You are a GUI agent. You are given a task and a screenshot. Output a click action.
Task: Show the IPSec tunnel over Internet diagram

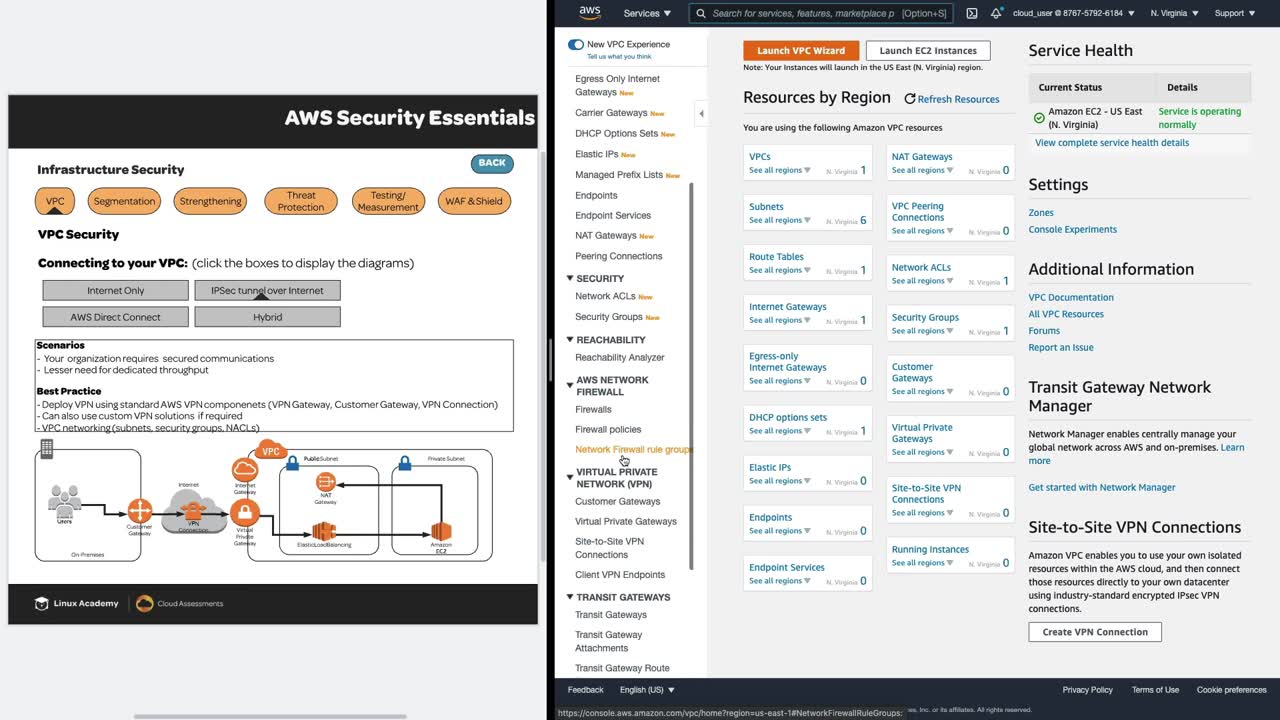(x=267, y=290)
